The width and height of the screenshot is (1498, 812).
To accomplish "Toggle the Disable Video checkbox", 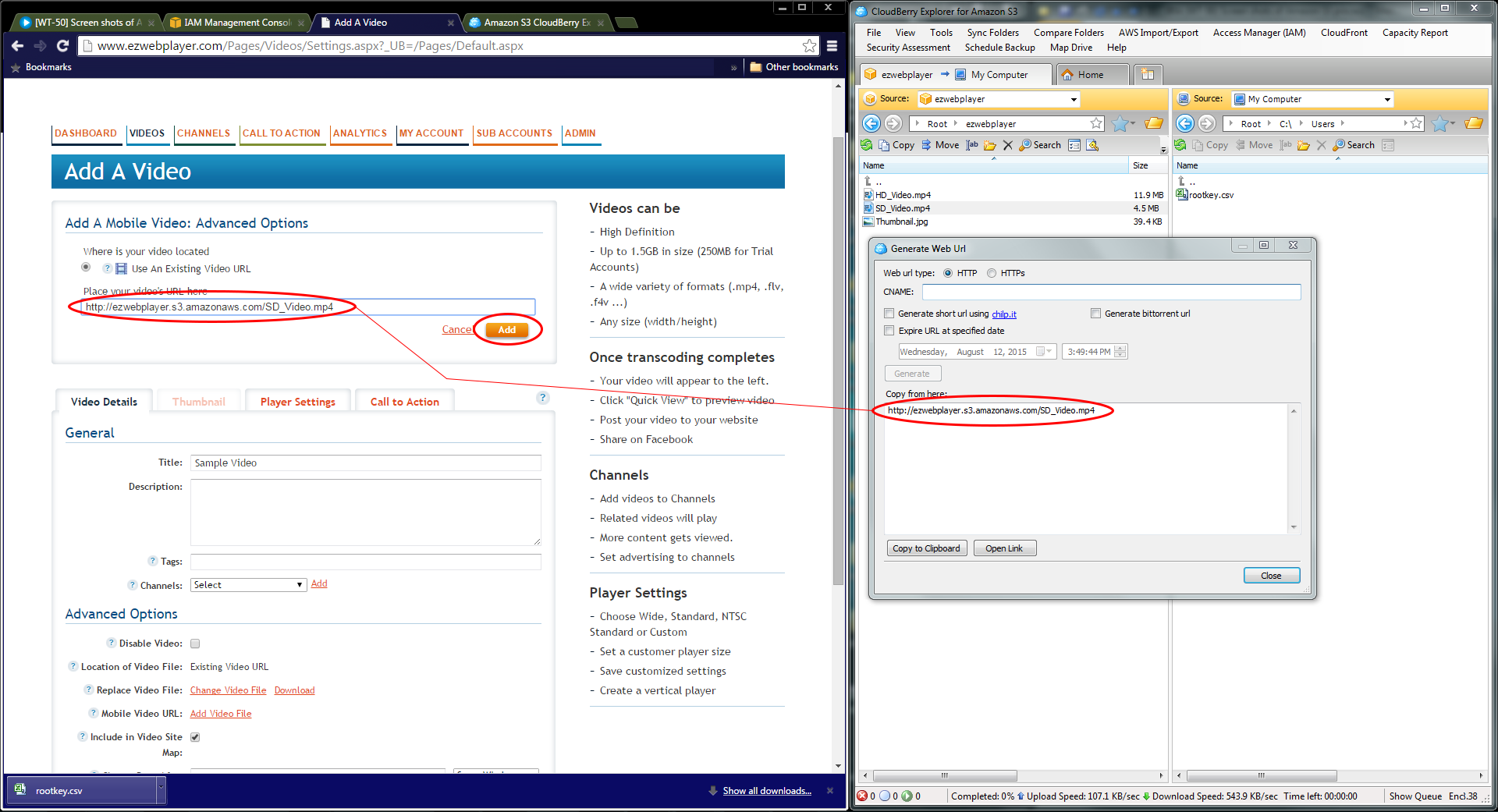I will (195, 644).
